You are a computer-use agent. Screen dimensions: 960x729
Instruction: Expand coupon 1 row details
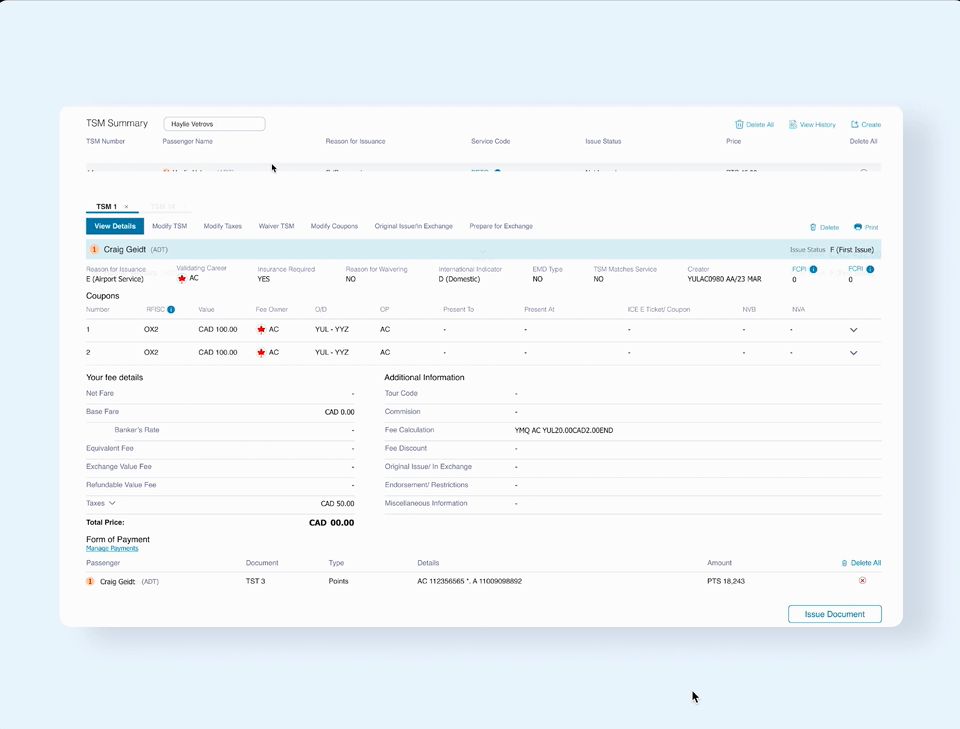(853, 330)
